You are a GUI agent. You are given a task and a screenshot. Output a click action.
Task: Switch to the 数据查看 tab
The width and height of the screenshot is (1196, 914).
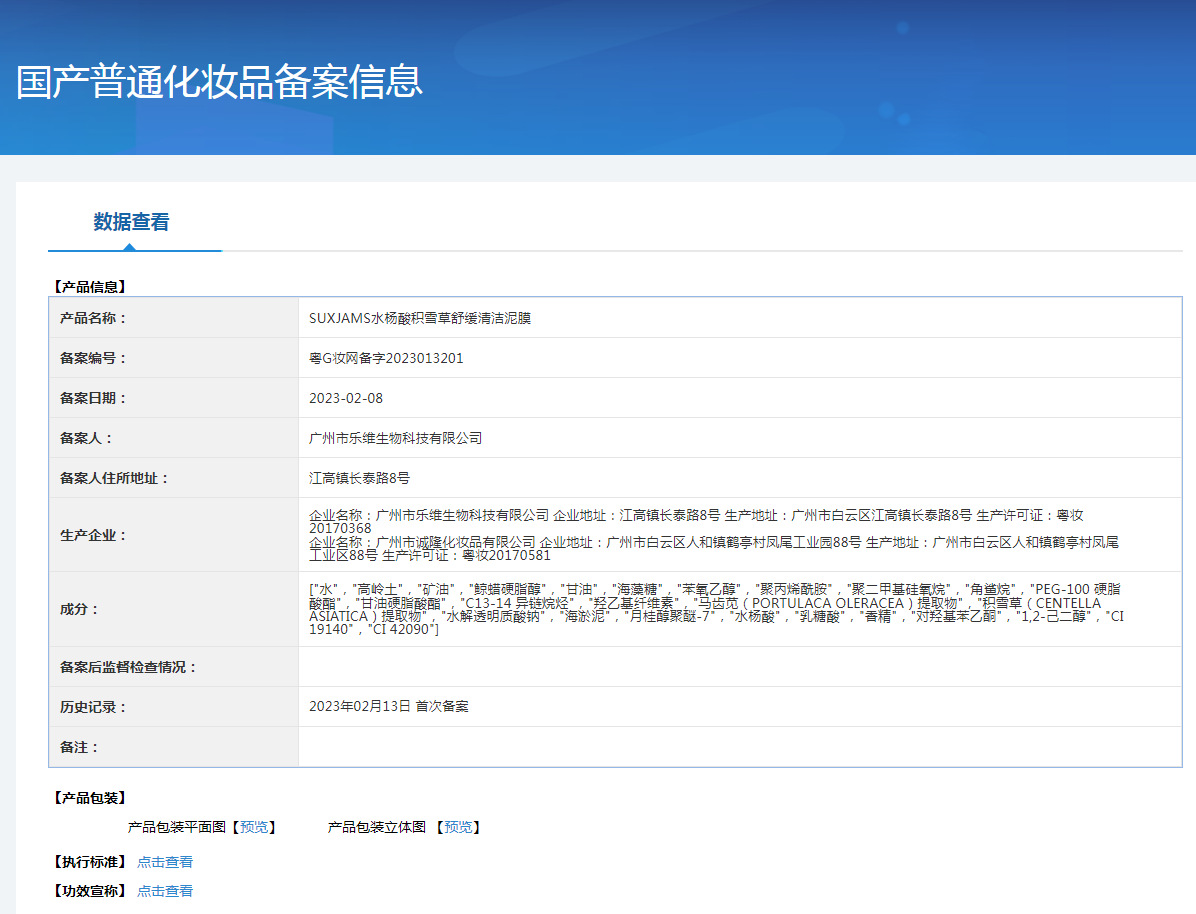click(x=131, y=222)
